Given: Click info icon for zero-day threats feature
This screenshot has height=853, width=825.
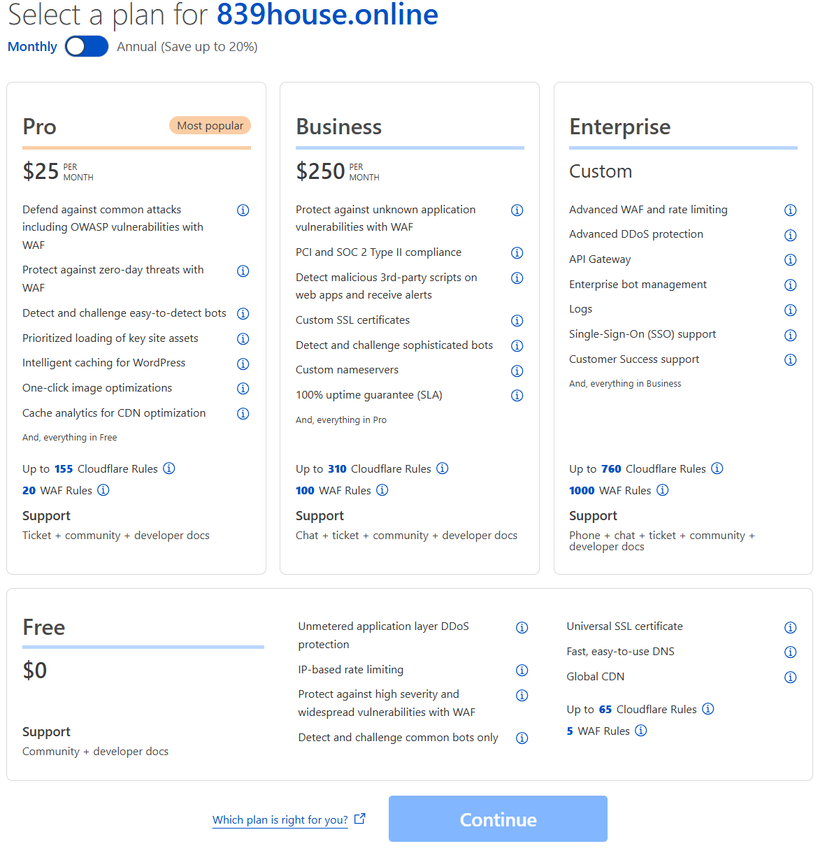Looking at the screenshot, I should pyautogui.click(x=243, y=271).
